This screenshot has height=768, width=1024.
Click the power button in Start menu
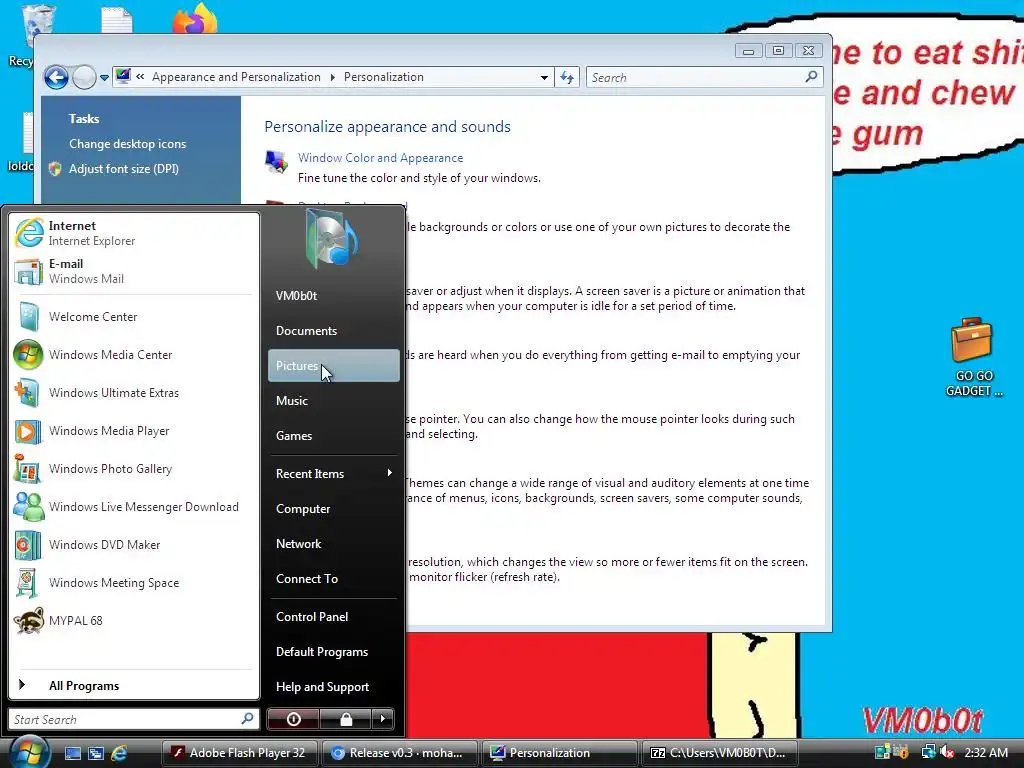click(293, 719)
